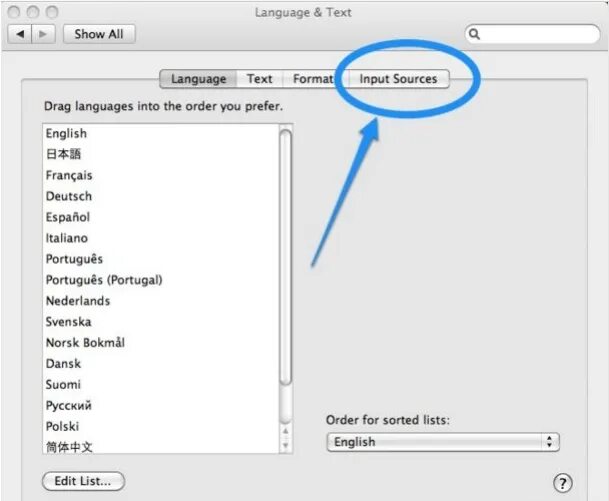Open the Input Sources tab
609x501 pixels.
[398, 79]
